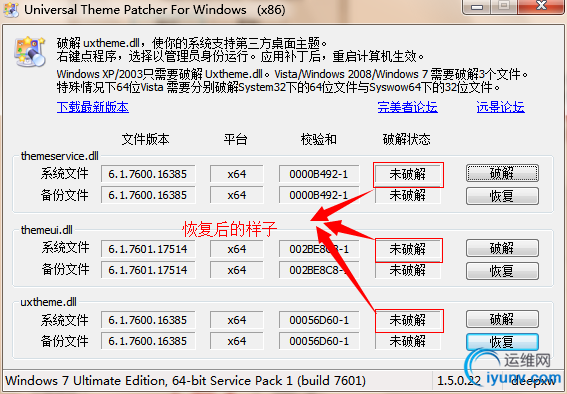This screenshot has width=567, height=394.
Task: Click 破解 button for themeui.dll
Action: coord(502,248)
